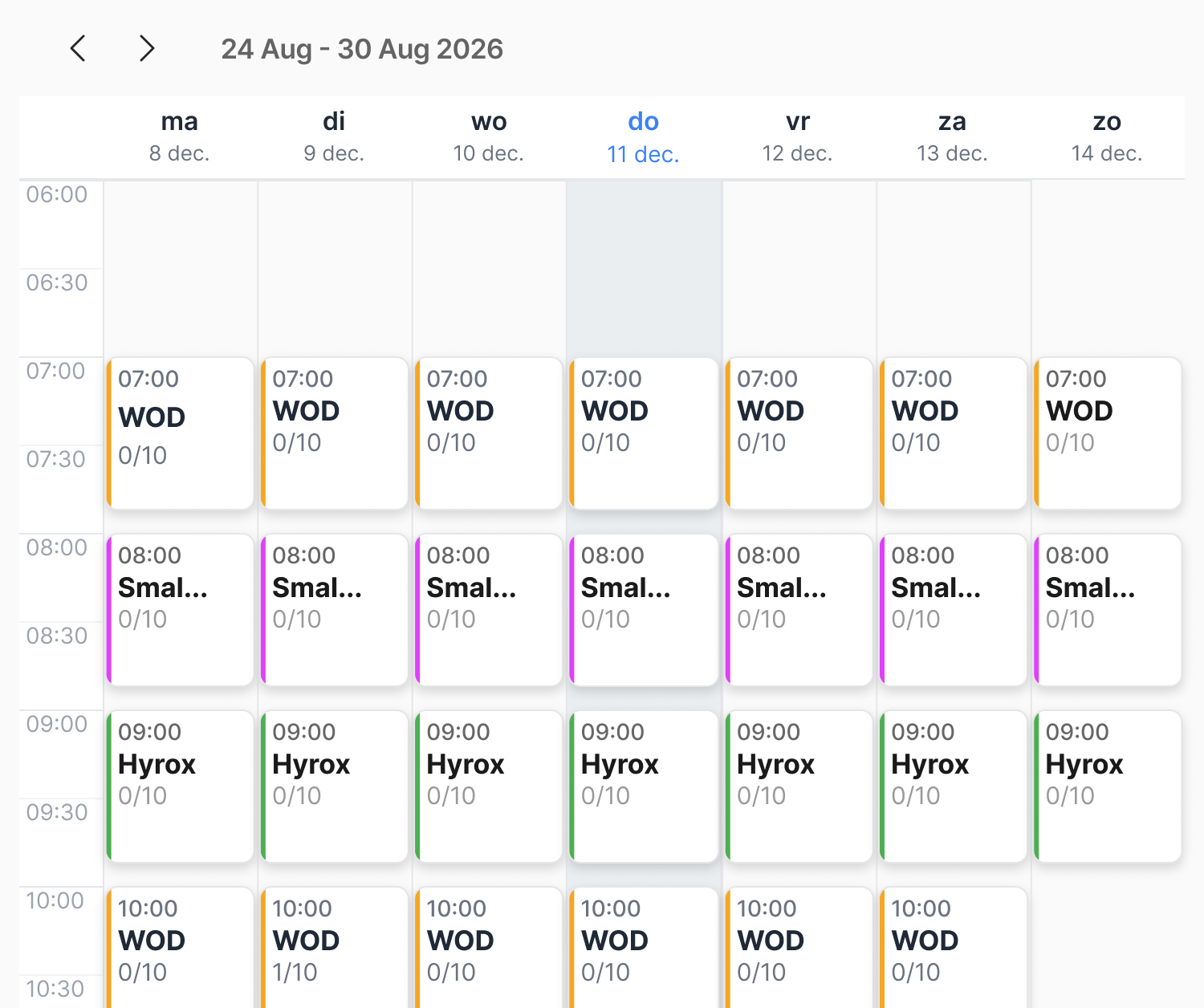Open the 08:00 Smal... class on di

(x=334, y=610)
